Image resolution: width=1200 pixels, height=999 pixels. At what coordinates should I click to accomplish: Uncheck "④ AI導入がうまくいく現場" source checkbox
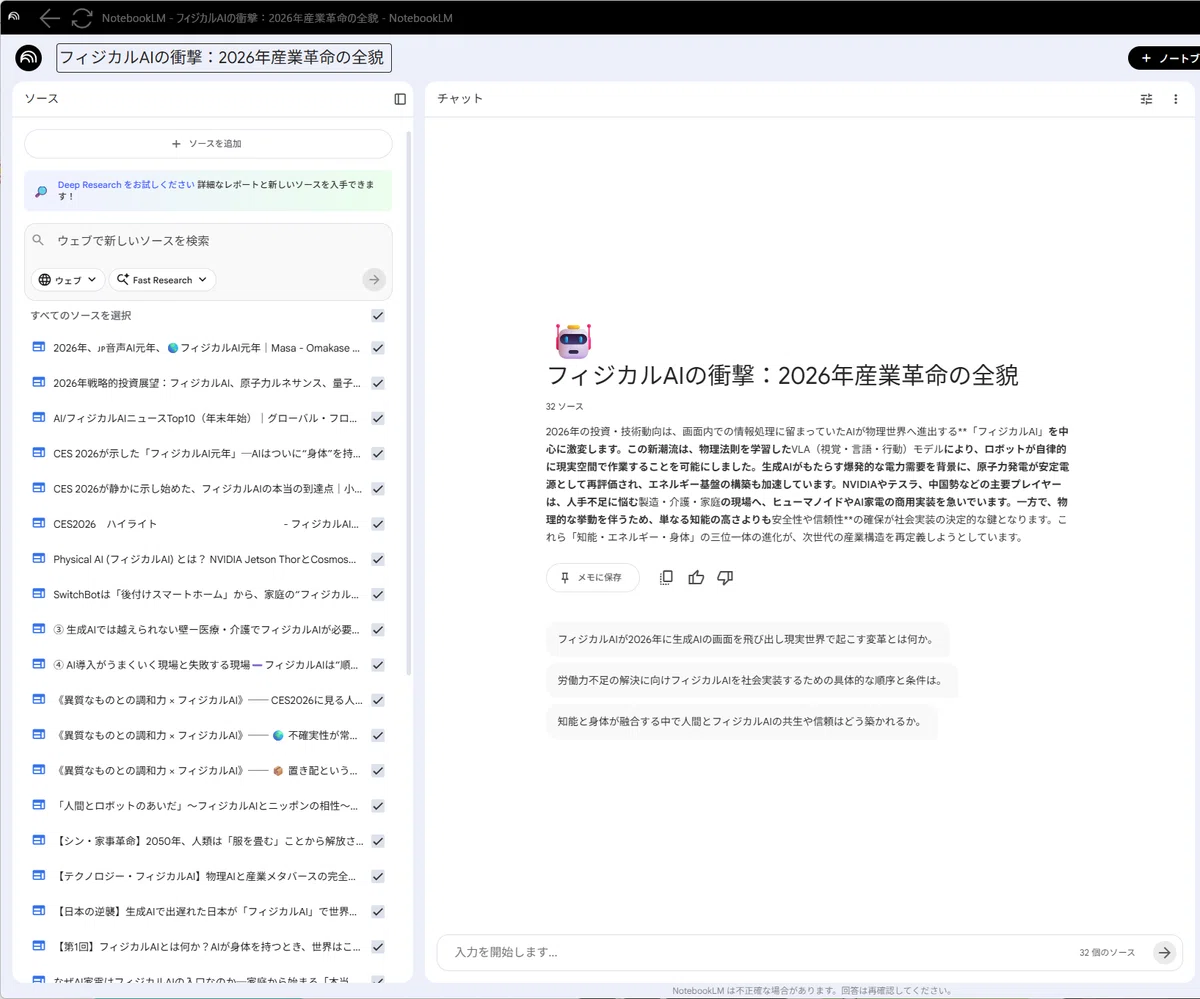point(378,664)
